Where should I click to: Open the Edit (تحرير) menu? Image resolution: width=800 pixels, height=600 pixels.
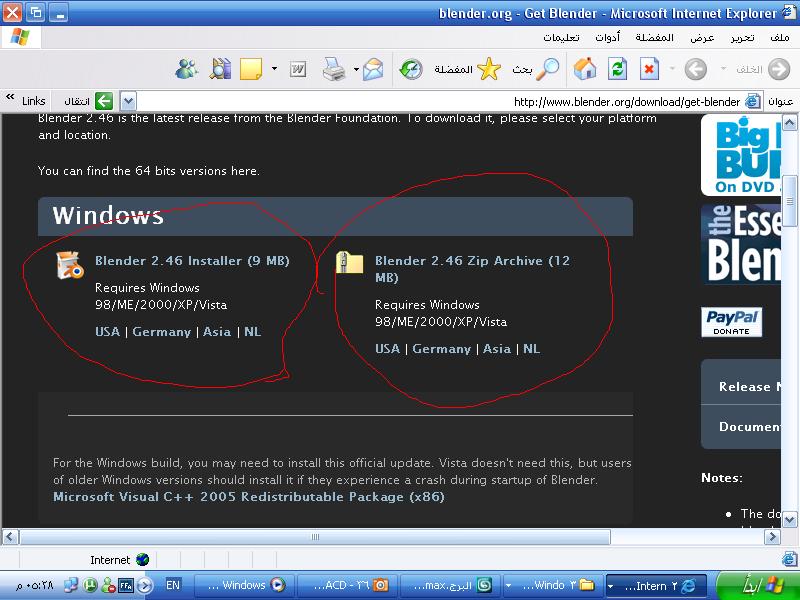[x=742, y=37]
